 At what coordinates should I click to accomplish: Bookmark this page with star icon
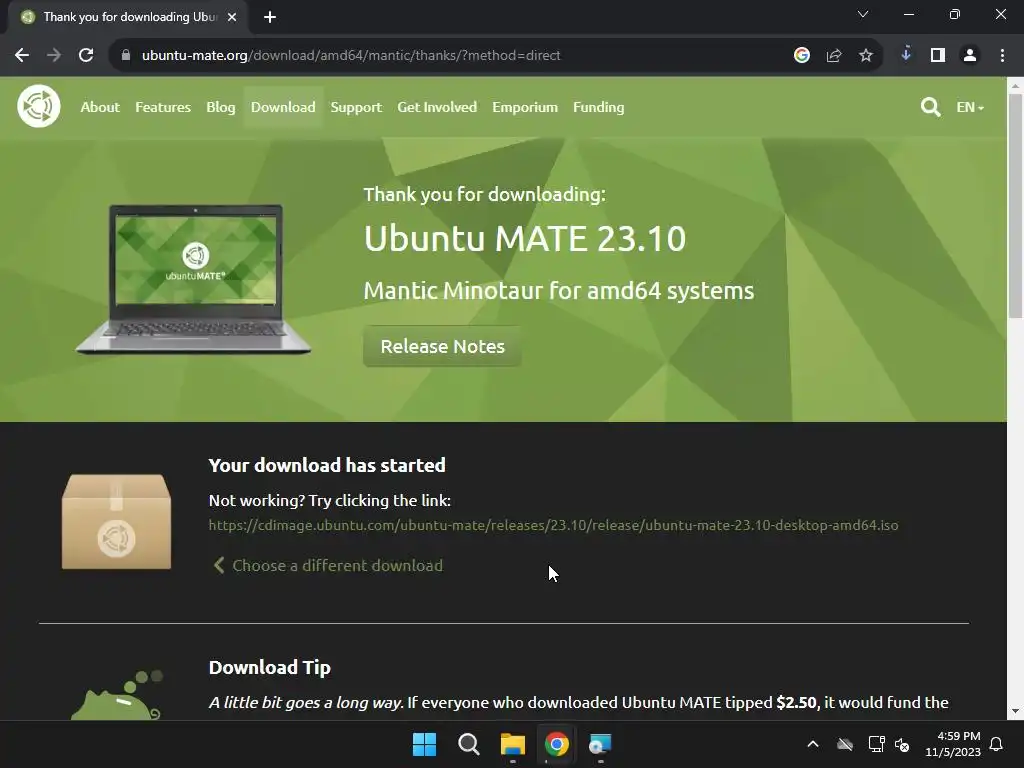pyautogui.click(x=865, y=56)
